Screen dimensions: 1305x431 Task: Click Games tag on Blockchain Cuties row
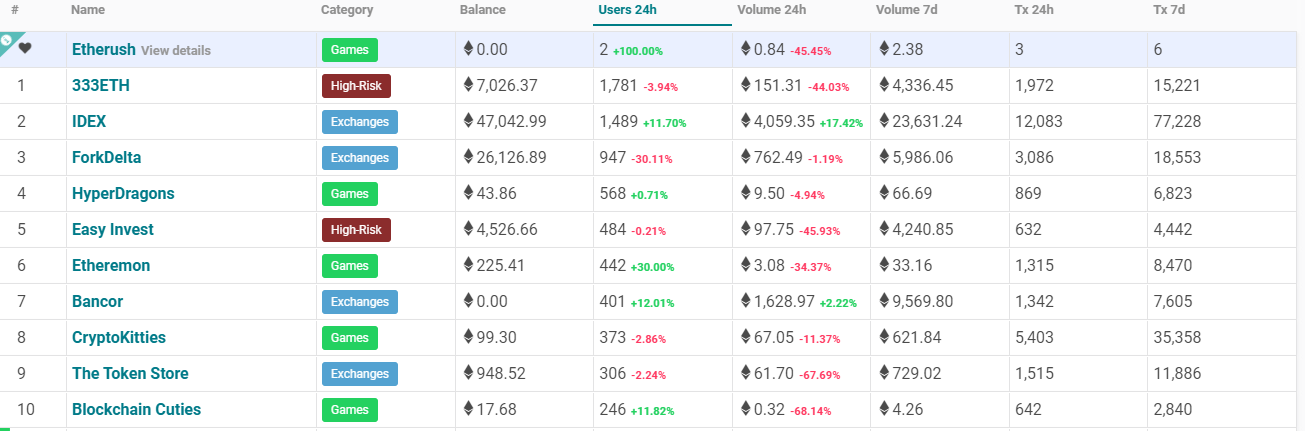coord(350,410)
